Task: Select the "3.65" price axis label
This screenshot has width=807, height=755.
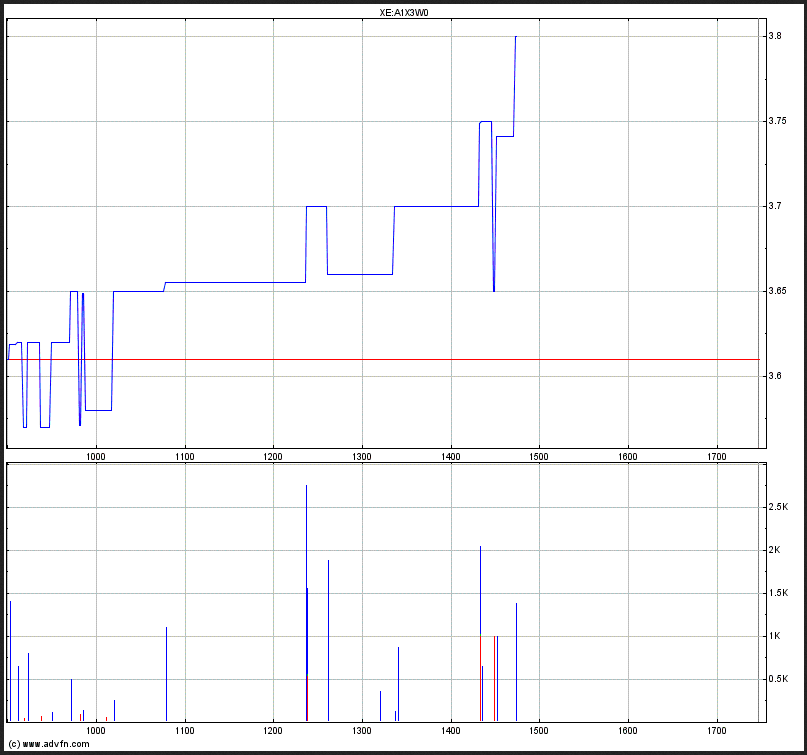Action: coord(777,291)
